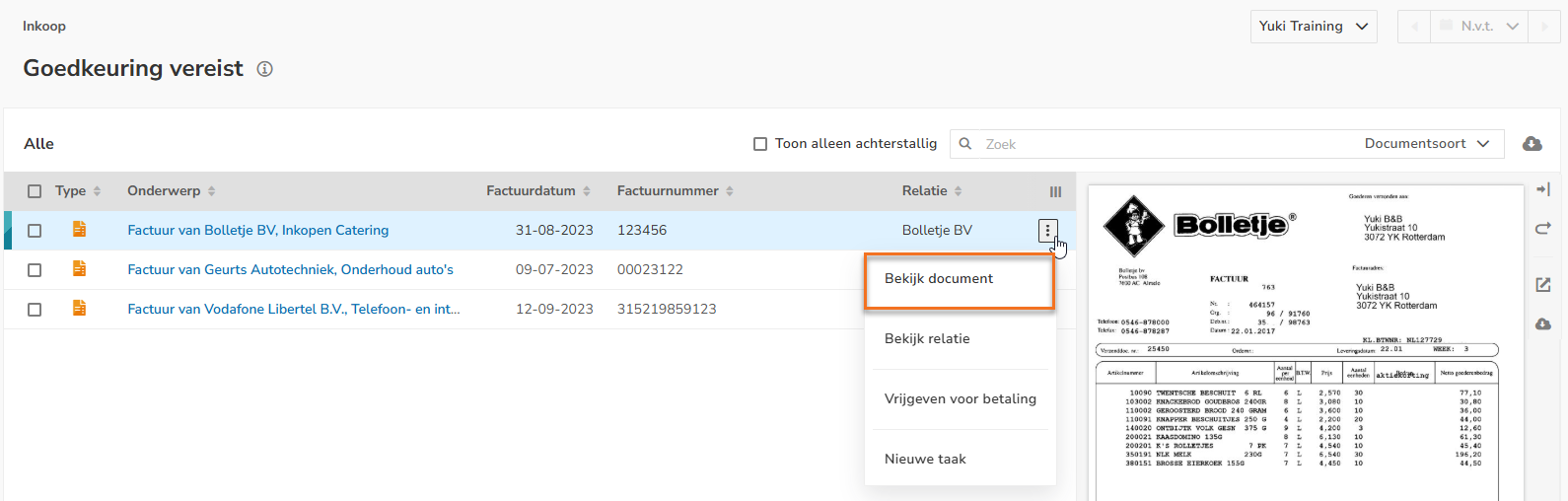The height and width of the screenshot is (501, 1568).
Task: Choose Bekijk relatie from the context menu
Action: click(960, 339)
